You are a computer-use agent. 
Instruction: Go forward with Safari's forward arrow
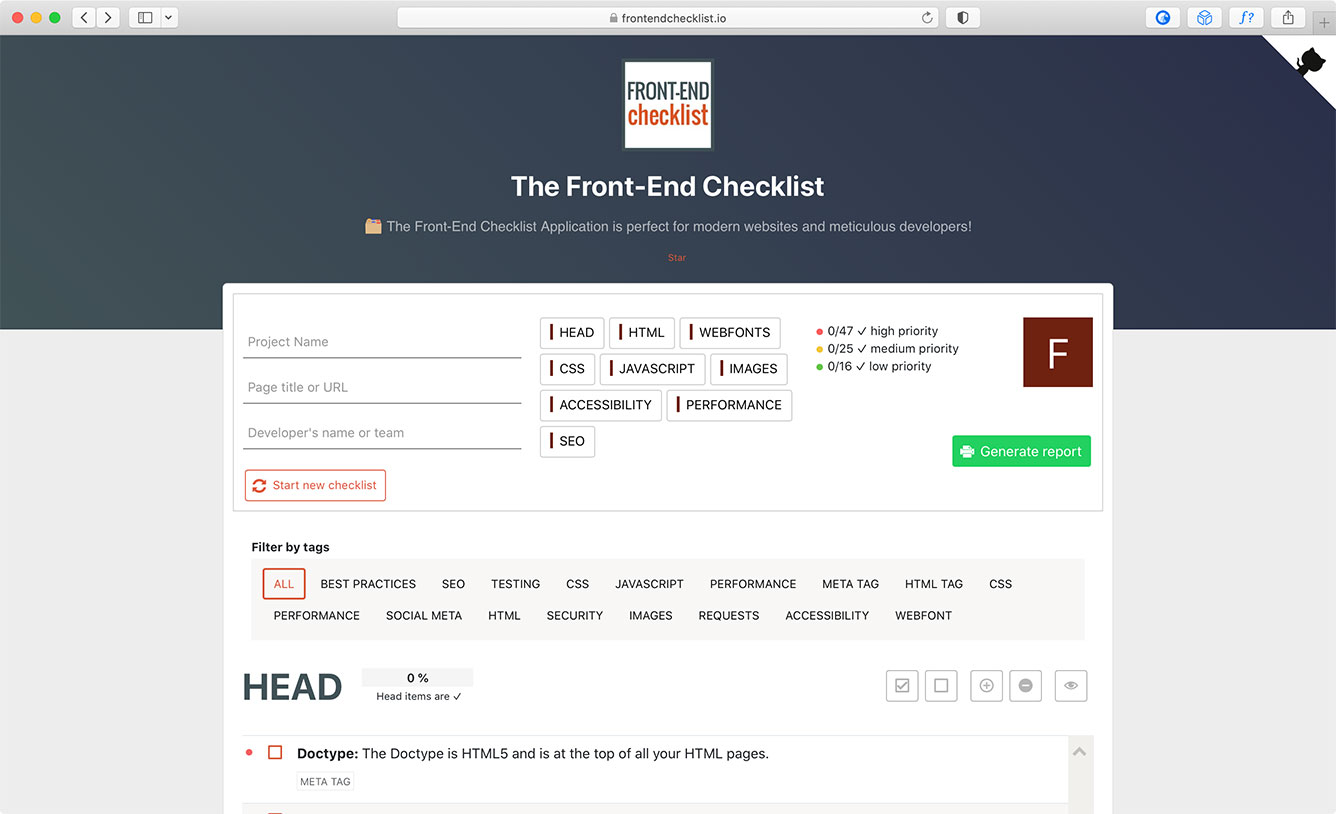pos(108,17)
